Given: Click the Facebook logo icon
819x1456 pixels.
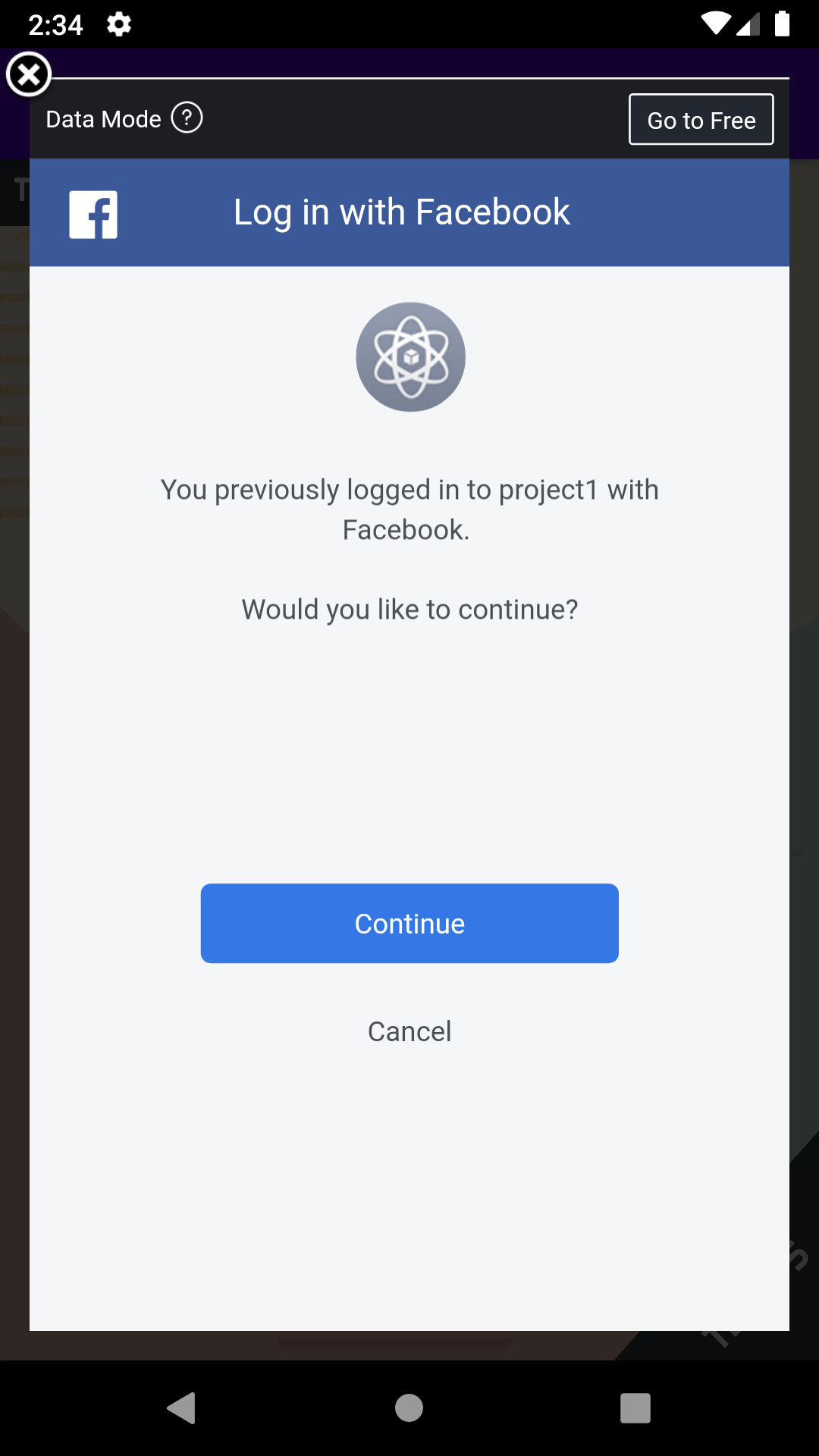Looking at the screenshot, I should coord(93,214).
